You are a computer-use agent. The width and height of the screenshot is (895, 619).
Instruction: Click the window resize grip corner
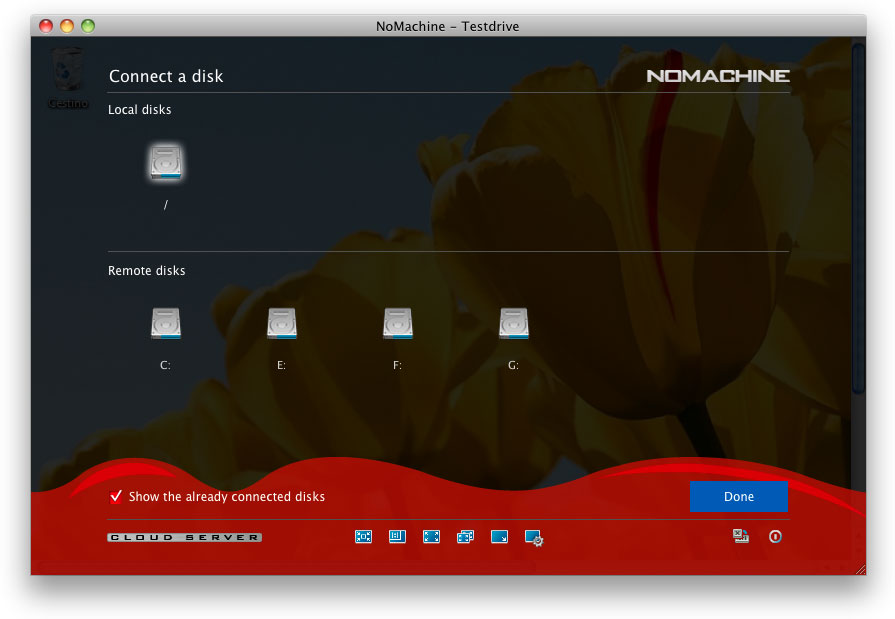(x=859, y=568)
